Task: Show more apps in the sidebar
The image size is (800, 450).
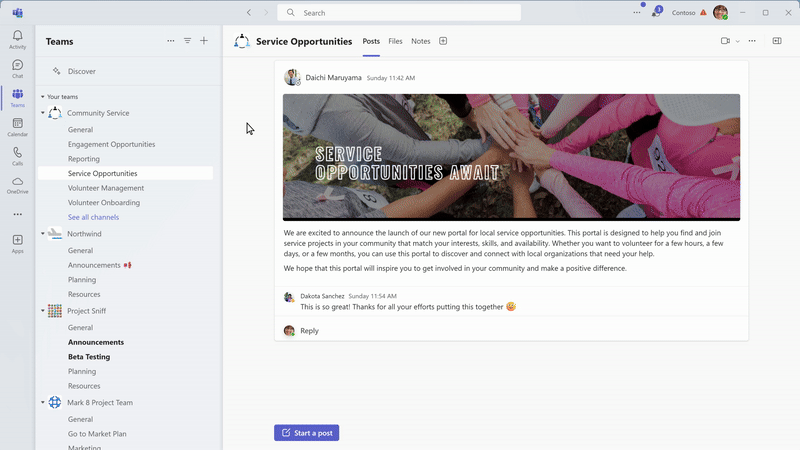Action: pos(17,214)
